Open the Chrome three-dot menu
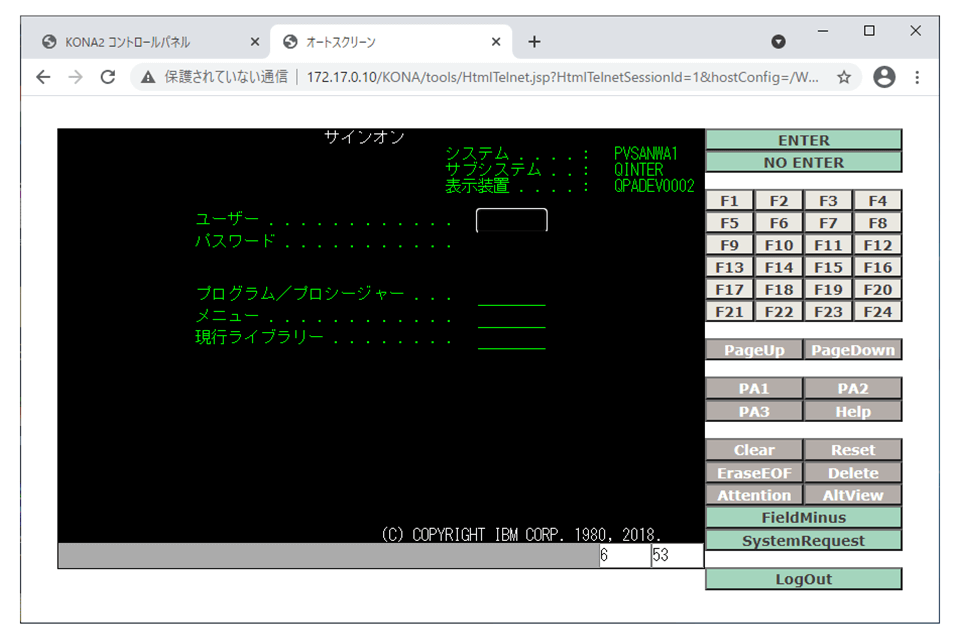This screenshot has height=640, width=960. click(917, 77)
